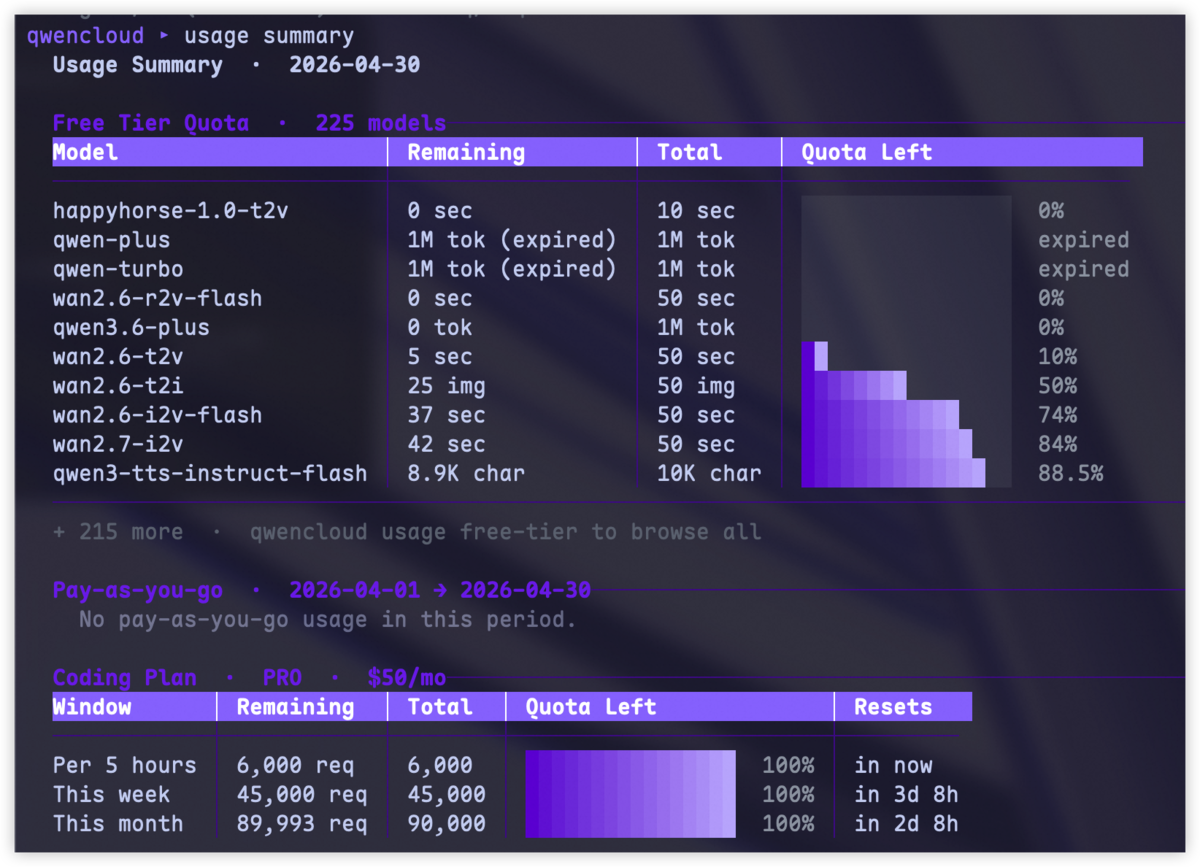This screenshot has width=1200, height=867.
Task: Click the free tier 'Remaining' column header
Action: point(466,152)
